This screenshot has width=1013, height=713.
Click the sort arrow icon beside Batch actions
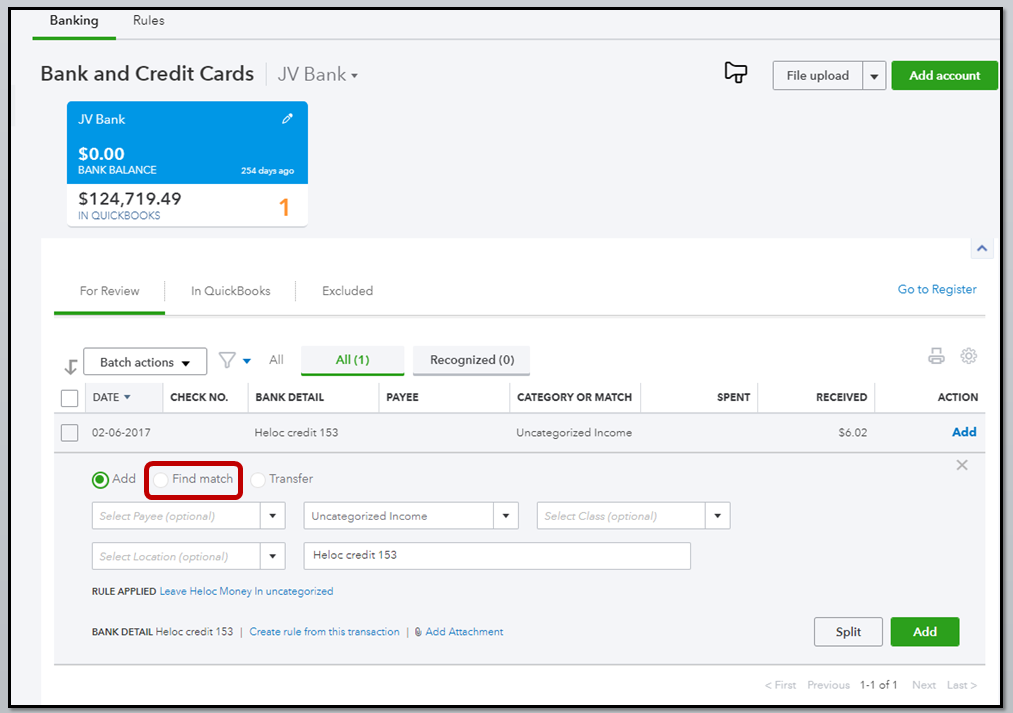click(70, 365)
